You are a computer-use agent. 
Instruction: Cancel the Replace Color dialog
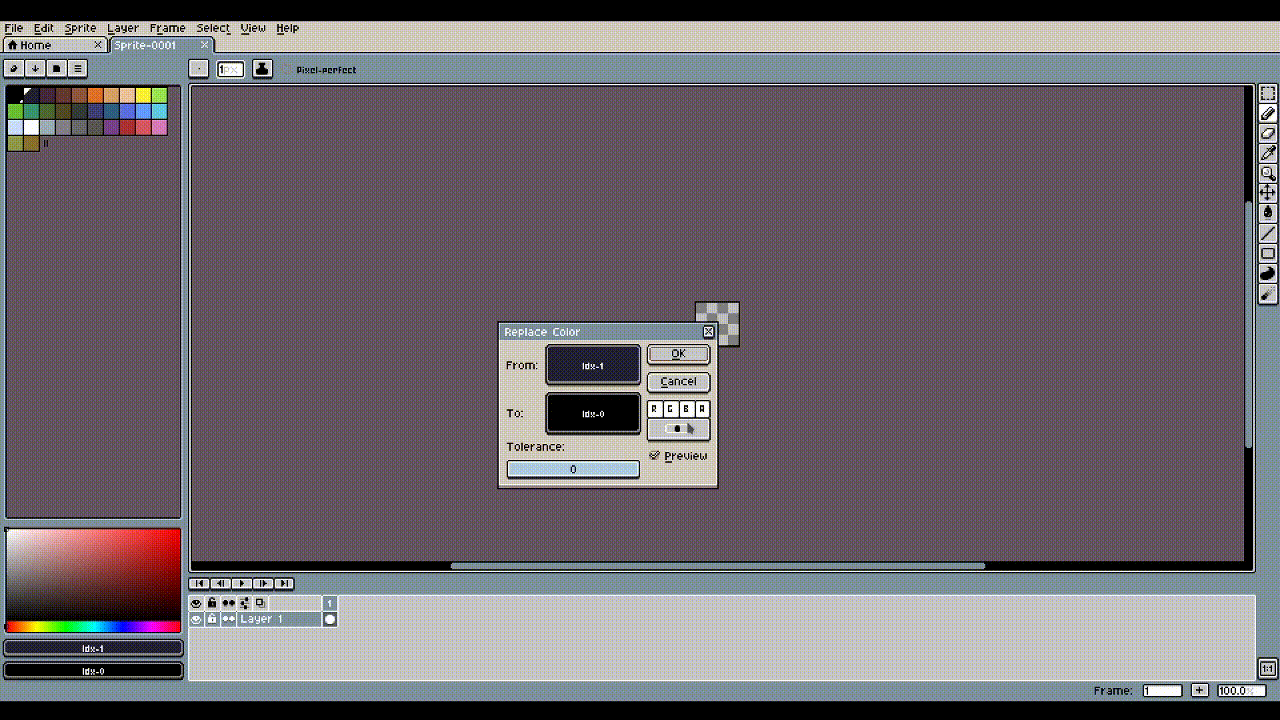coord(678,381)
